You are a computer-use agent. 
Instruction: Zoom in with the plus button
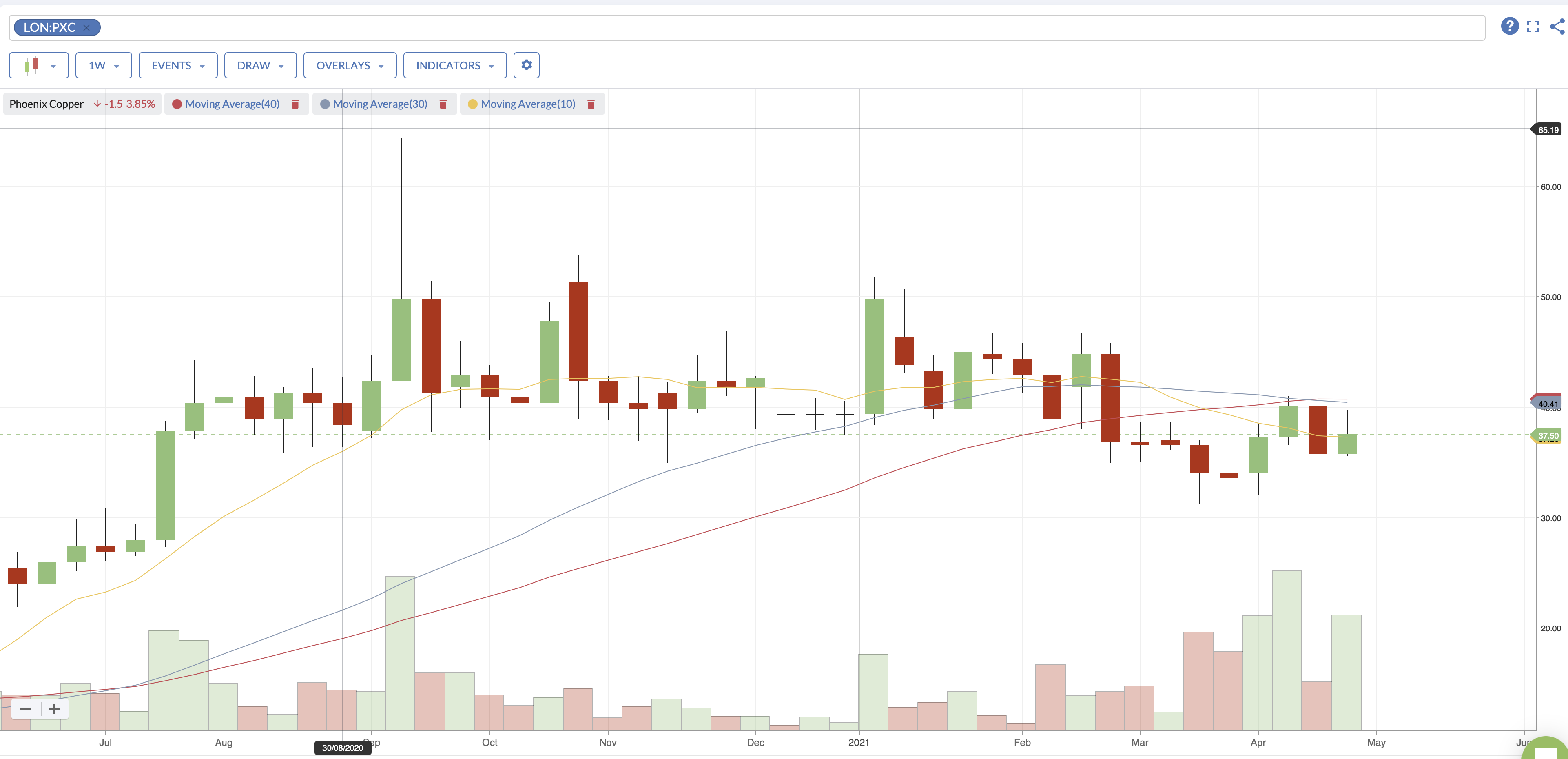click(x=54, y=708)
